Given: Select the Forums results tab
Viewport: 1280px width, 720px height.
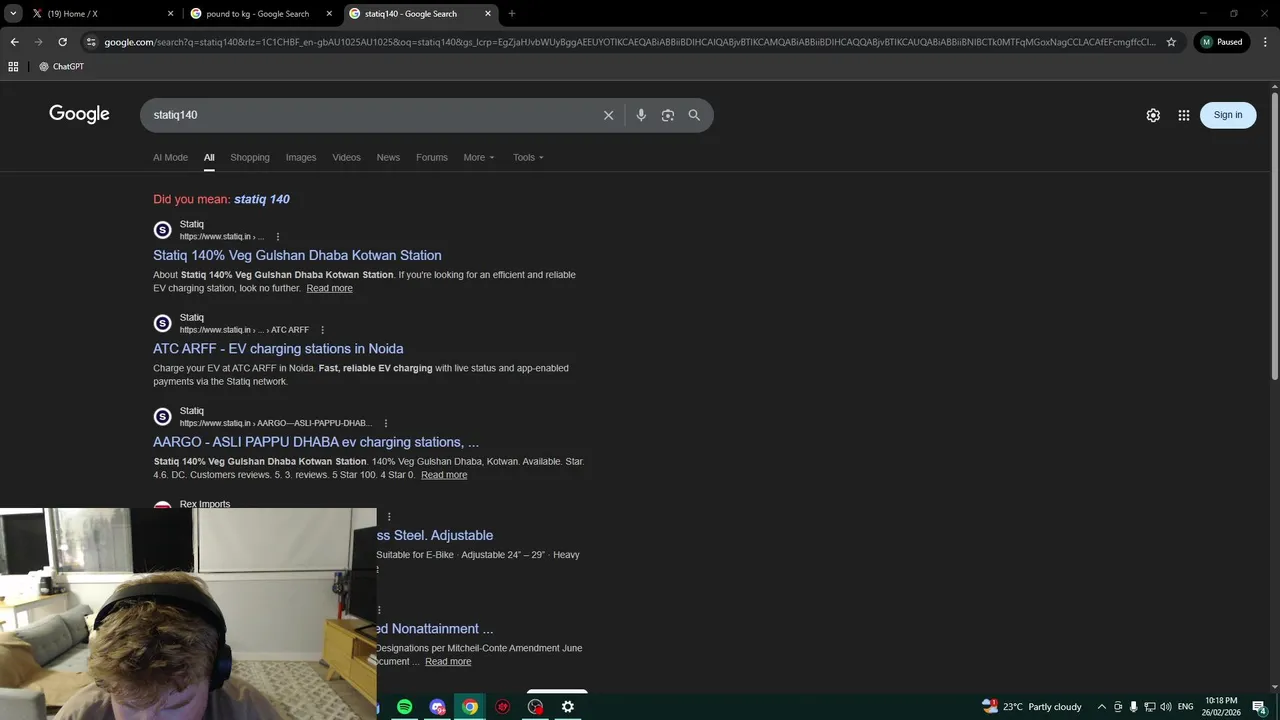Looking at the screenshot, I should pyautogui.click(x=432, y=157).
